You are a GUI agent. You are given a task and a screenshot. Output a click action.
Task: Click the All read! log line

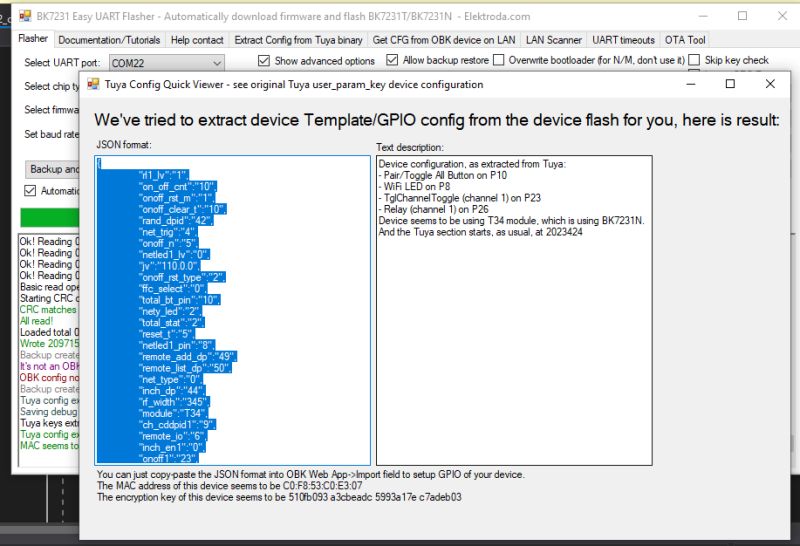click(36, 321)
